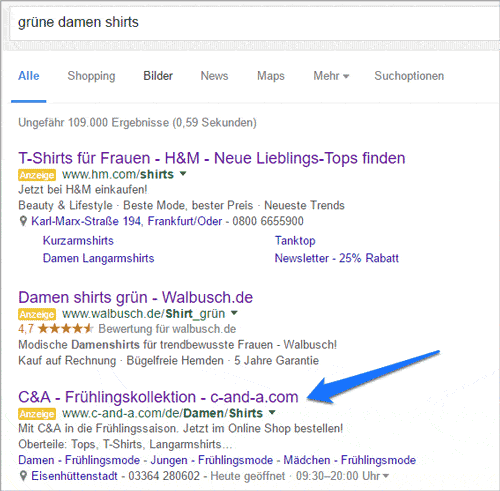Click the map pin icon beside Eisenhüttenstadt
Image resolution: width=500 pixels, height=491 pixels.
[23, 476]
